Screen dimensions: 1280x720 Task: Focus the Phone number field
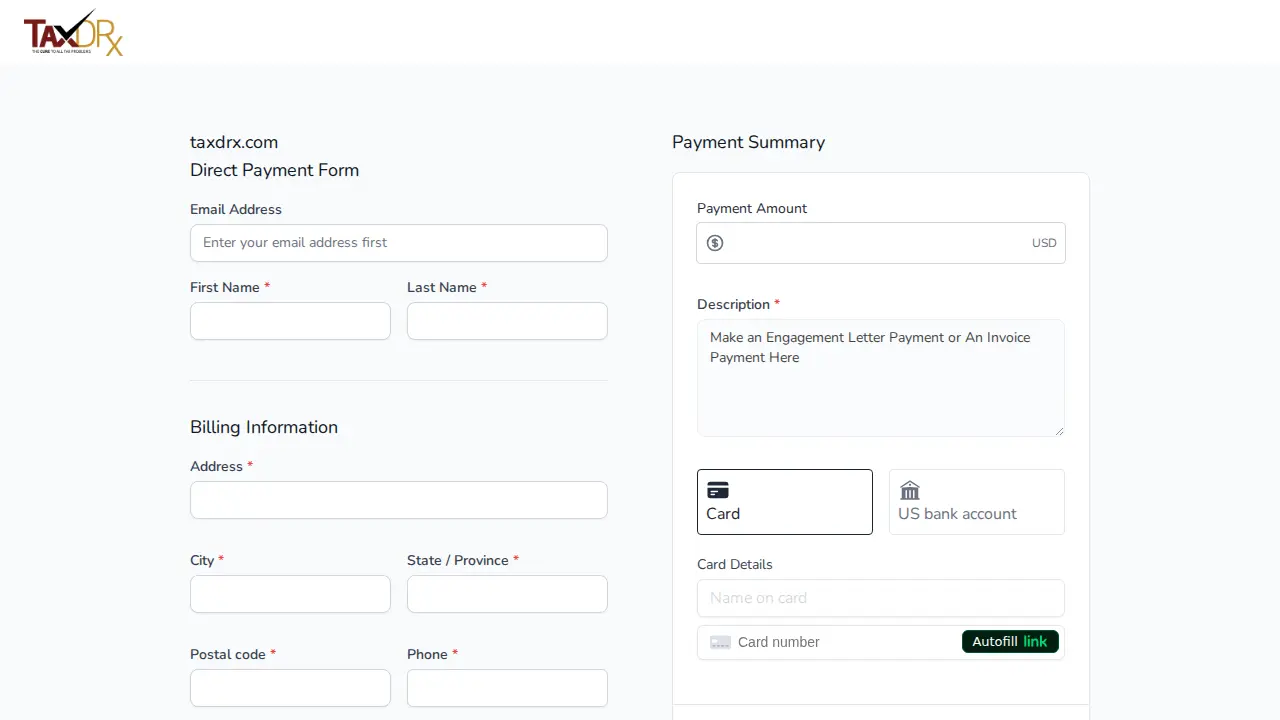click(507, 688)
